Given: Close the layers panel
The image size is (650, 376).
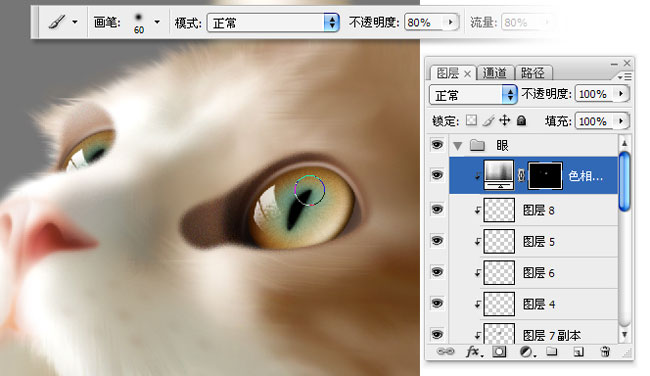Looking at the screenshot, I should tap(627, 63).
